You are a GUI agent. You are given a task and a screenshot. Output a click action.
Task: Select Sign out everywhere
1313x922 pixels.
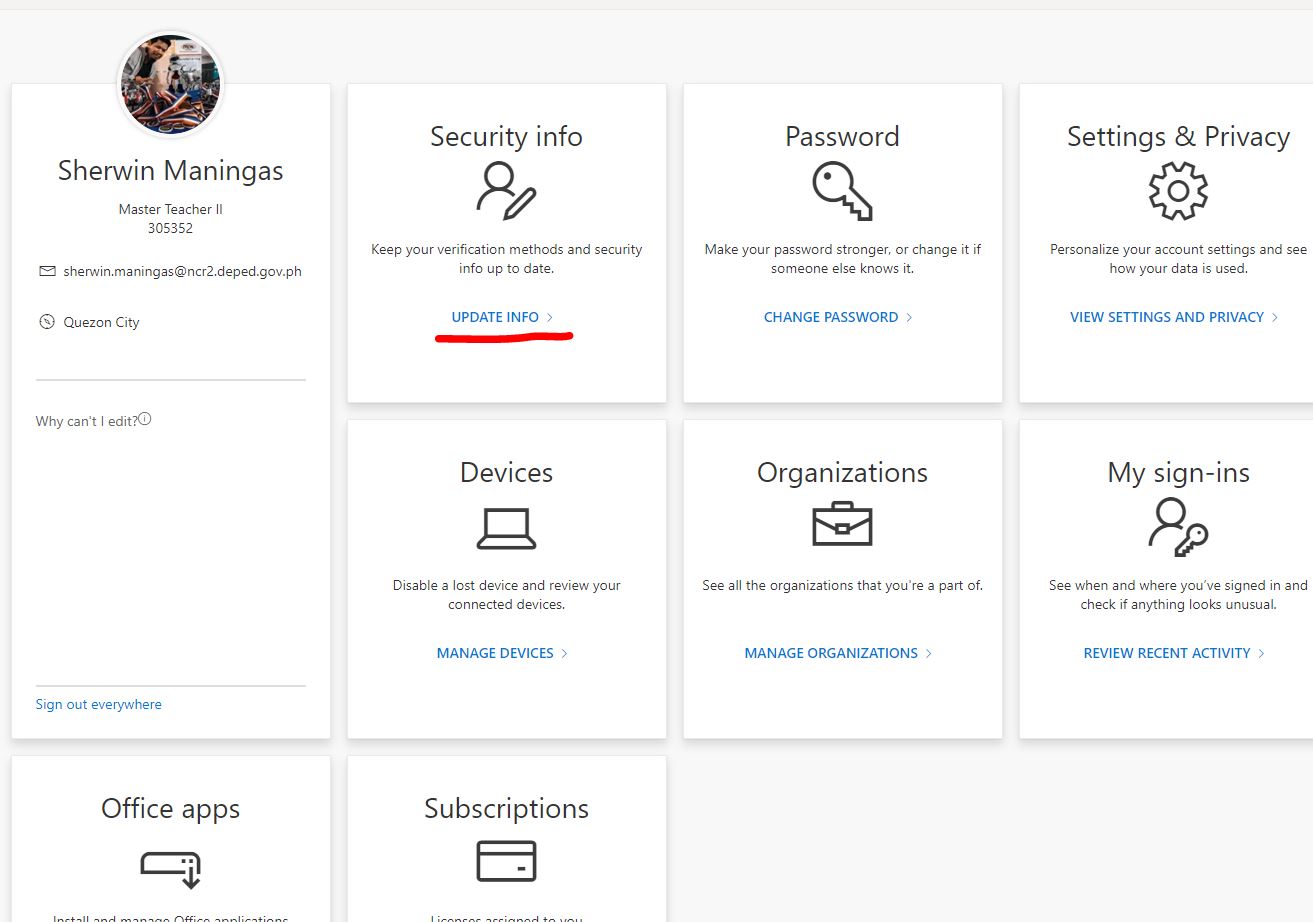pos(98,704)
